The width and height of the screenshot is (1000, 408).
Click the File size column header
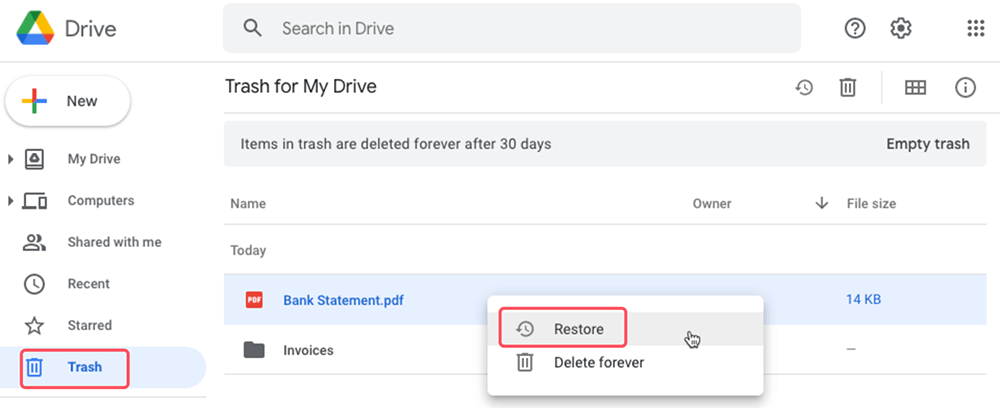871,204
